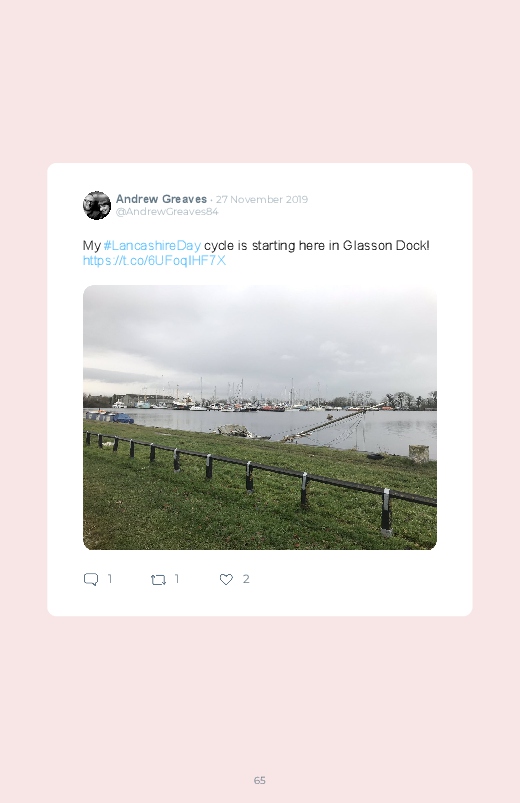Click the @AndrewGreaves84 handle

pyautogui.click(x=167, y=212)
